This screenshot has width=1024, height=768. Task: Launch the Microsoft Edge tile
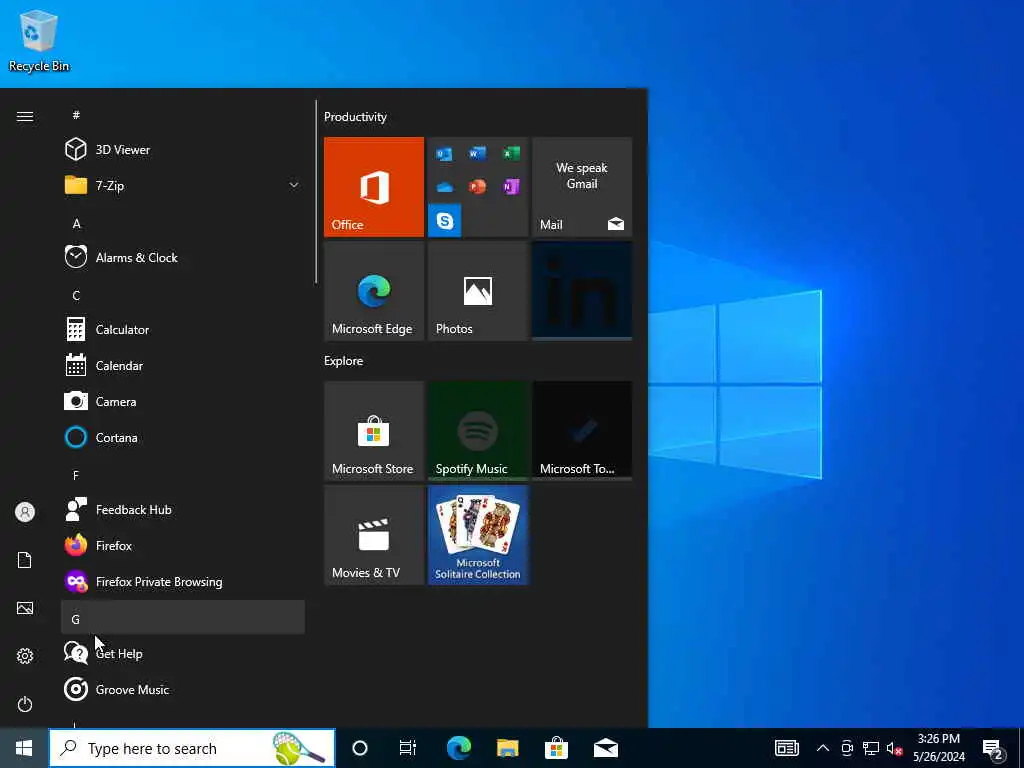(x=374, y=291)
